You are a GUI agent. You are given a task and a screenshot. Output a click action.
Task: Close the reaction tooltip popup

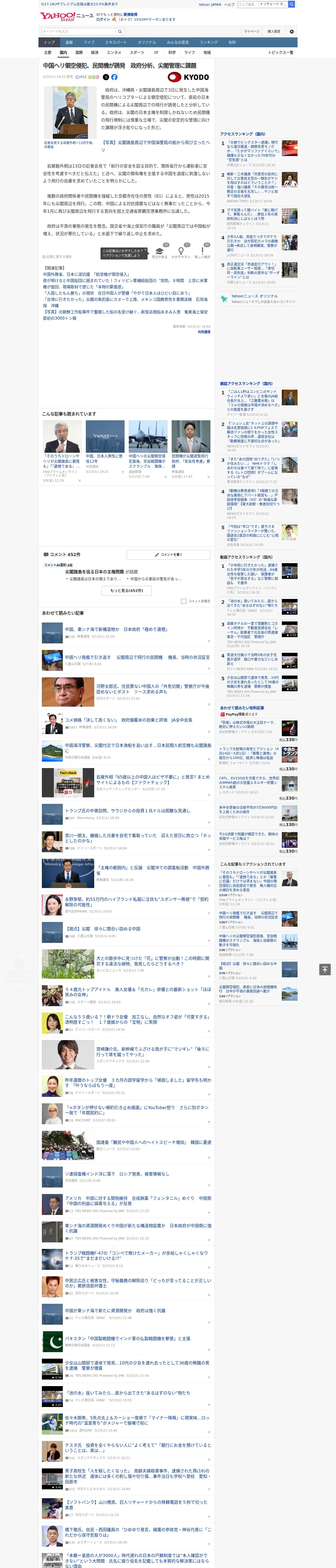(146, 250)
